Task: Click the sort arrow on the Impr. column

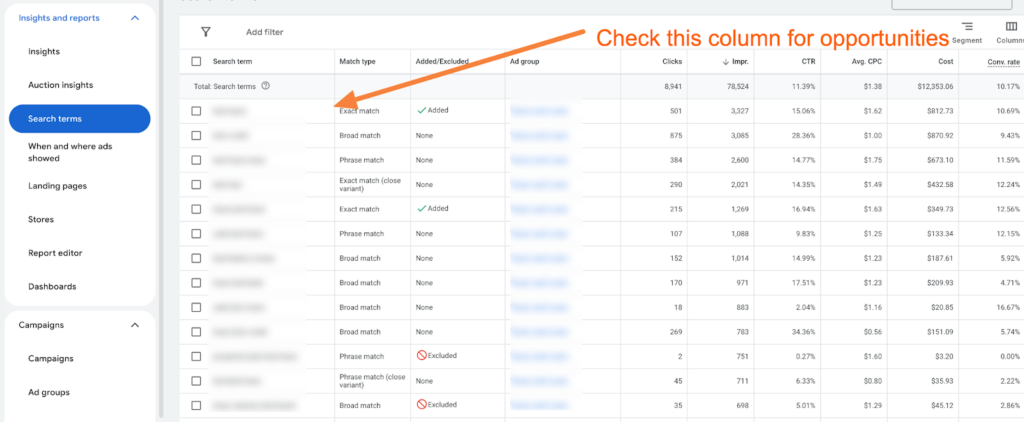Action: pos(726,62)
